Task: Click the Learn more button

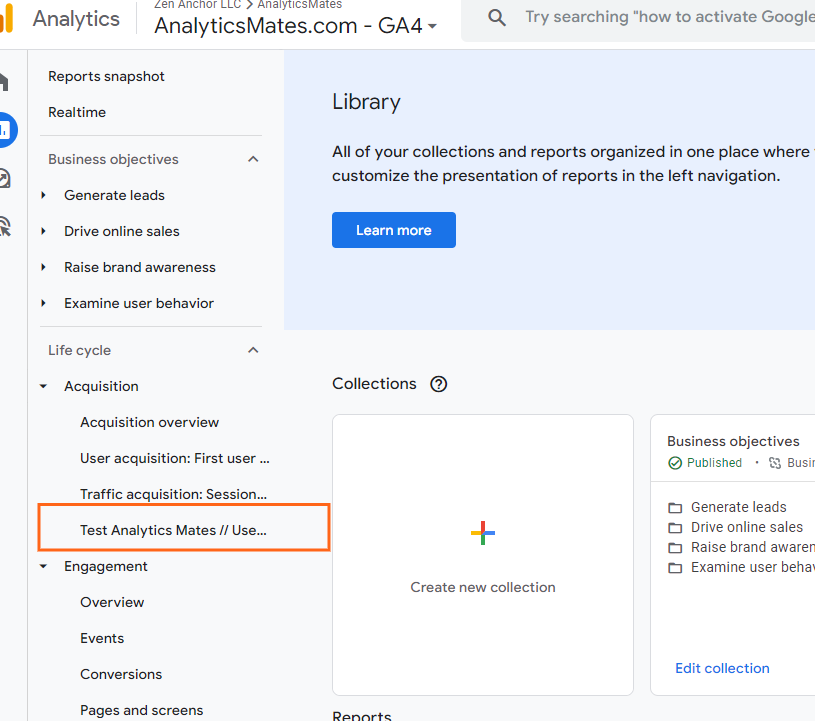Action: click(x=394, y=230)
